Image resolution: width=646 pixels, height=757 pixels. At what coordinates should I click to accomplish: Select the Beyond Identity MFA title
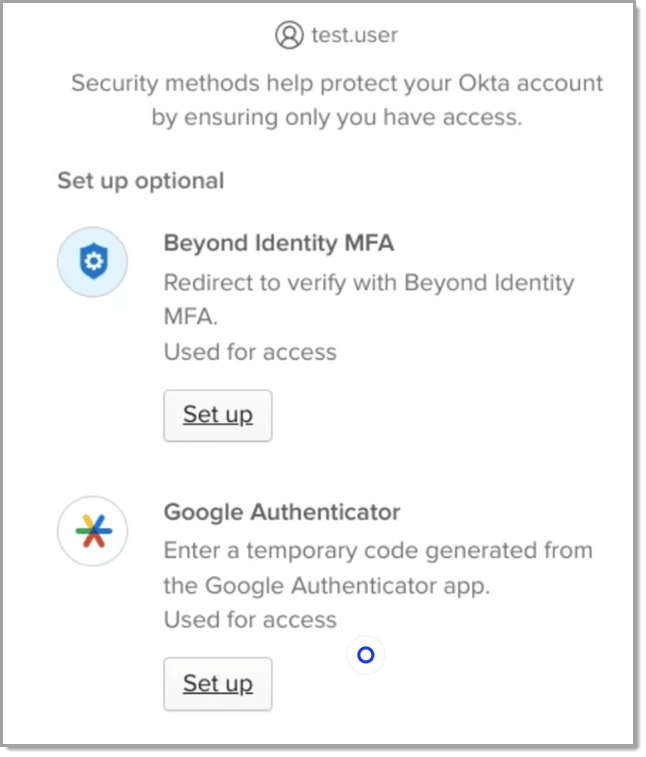(x=279, y=243)
